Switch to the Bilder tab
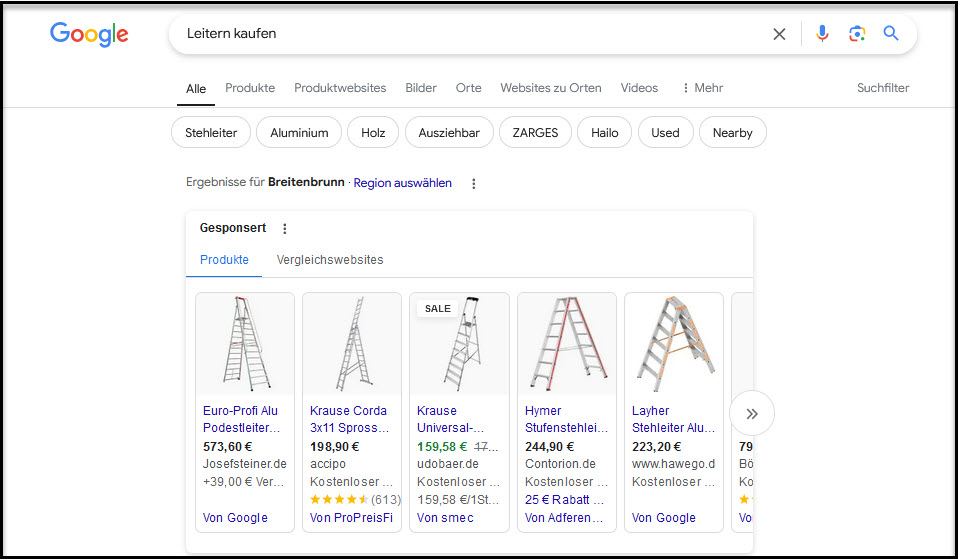This screenshot has width=958, height=559. tap(421, 88)
